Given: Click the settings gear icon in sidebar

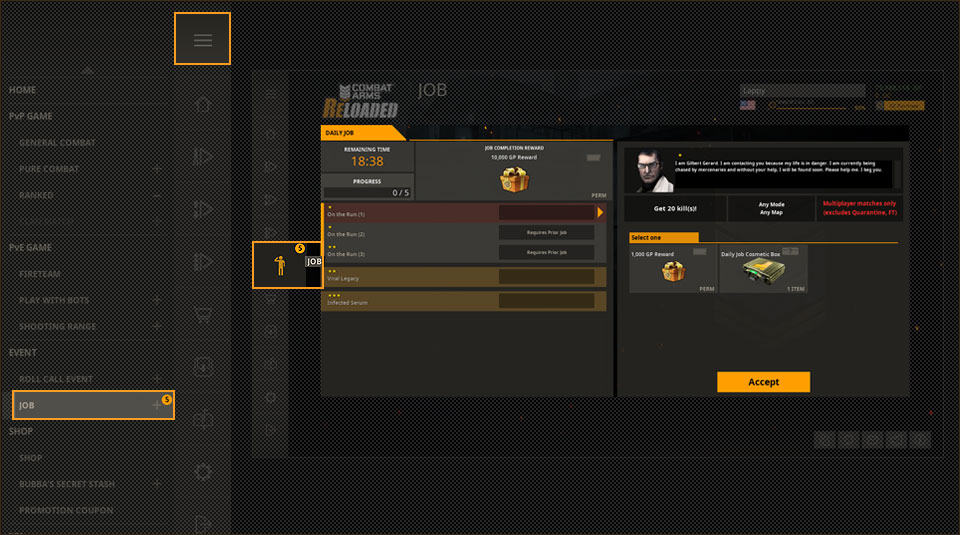Looking at the screenshot, I should (x=203, y=471).
